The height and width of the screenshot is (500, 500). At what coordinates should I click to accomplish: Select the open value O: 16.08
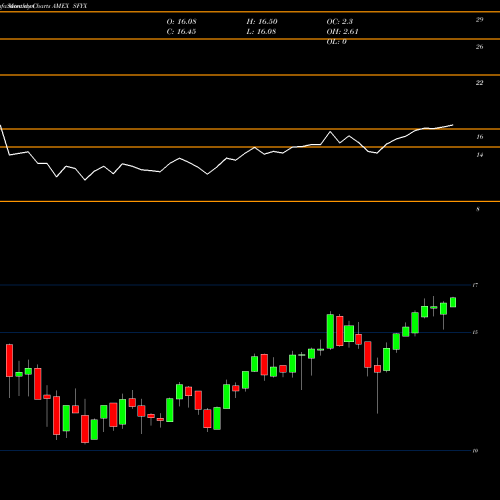coord(181,22)
